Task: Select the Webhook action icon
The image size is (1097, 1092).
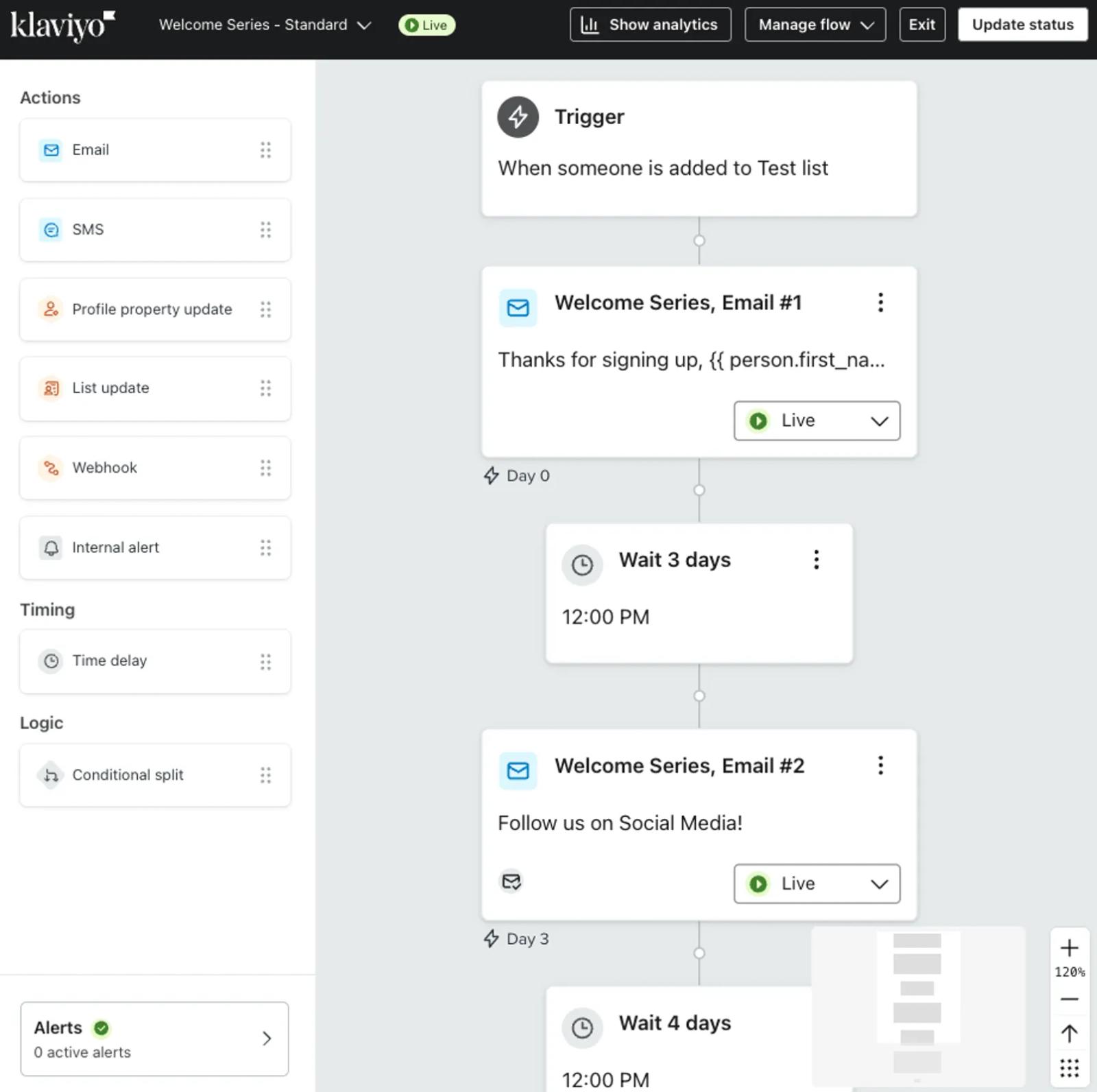Action: pyautogui.click(x=51, y=468)
